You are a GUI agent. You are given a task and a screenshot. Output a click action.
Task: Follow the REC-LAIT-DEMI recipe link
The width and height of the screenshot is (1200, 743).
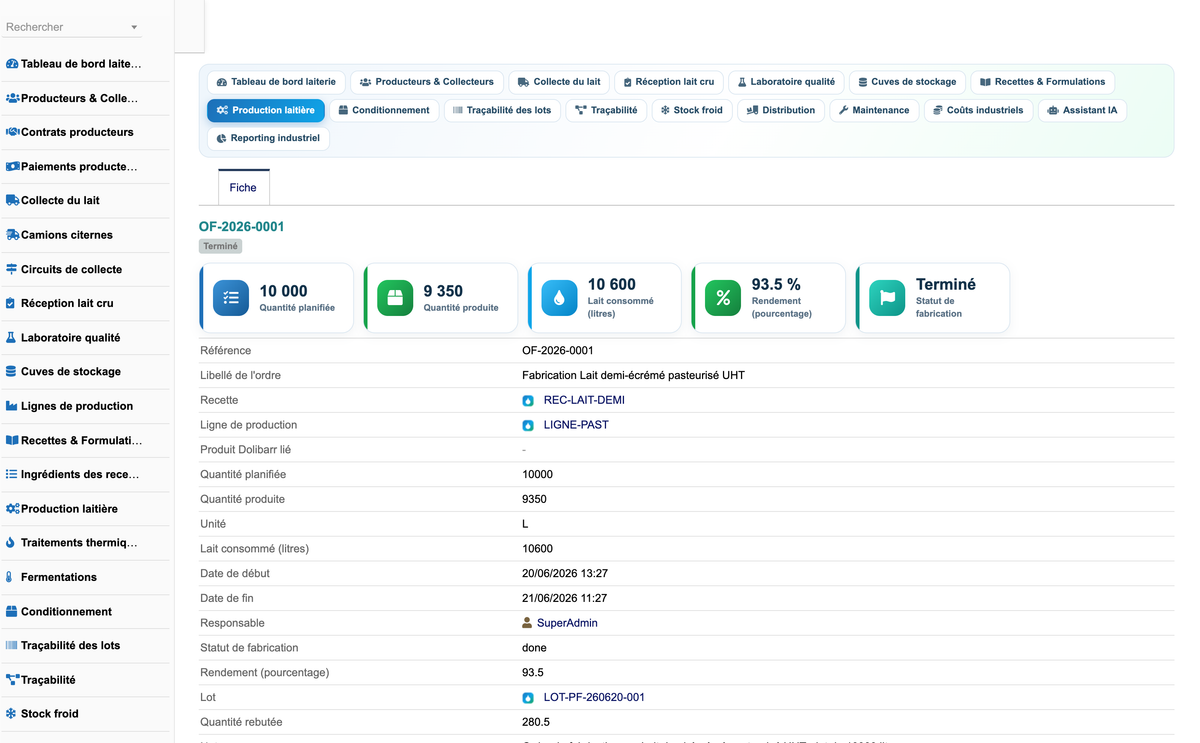click(584, 400)
